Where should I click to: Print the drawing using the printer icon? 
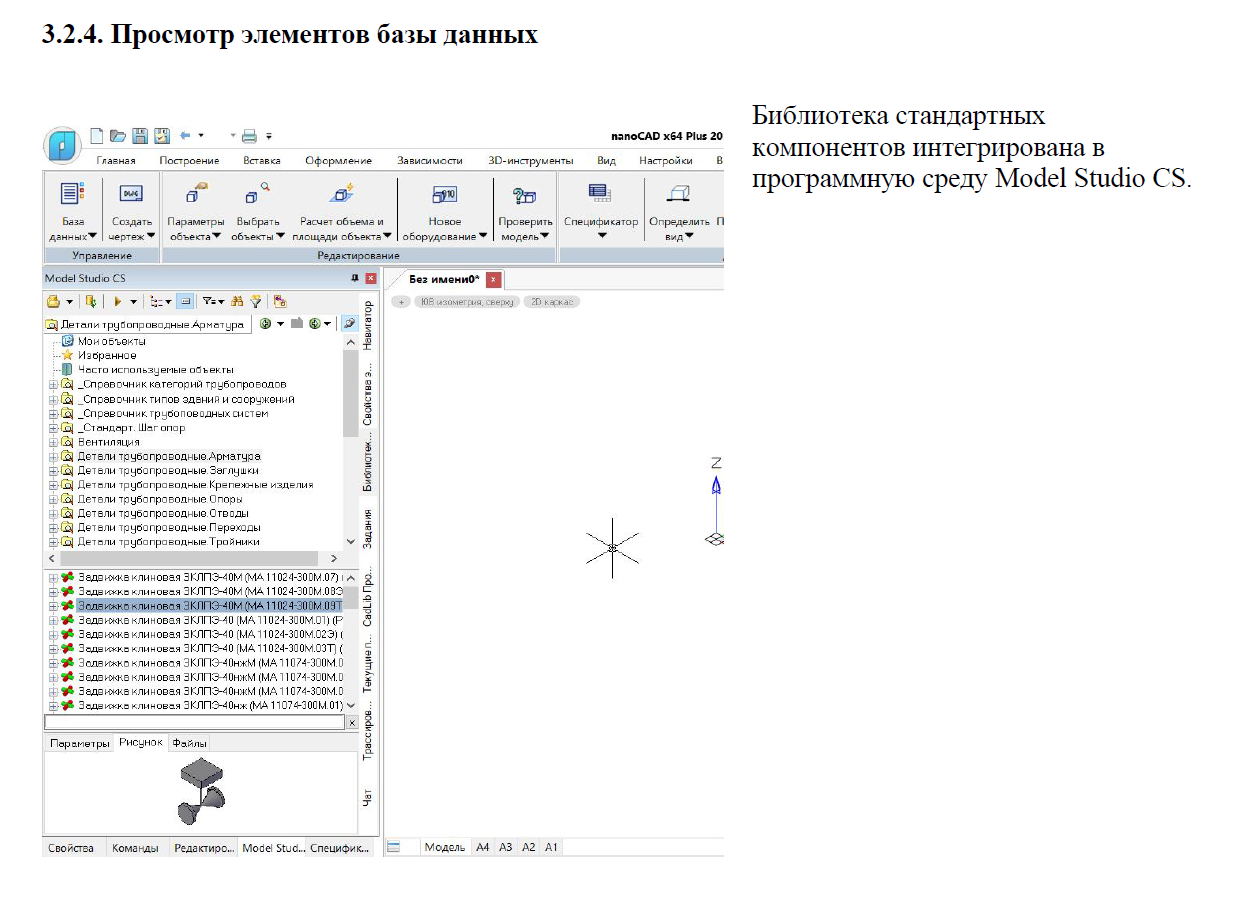249,136
